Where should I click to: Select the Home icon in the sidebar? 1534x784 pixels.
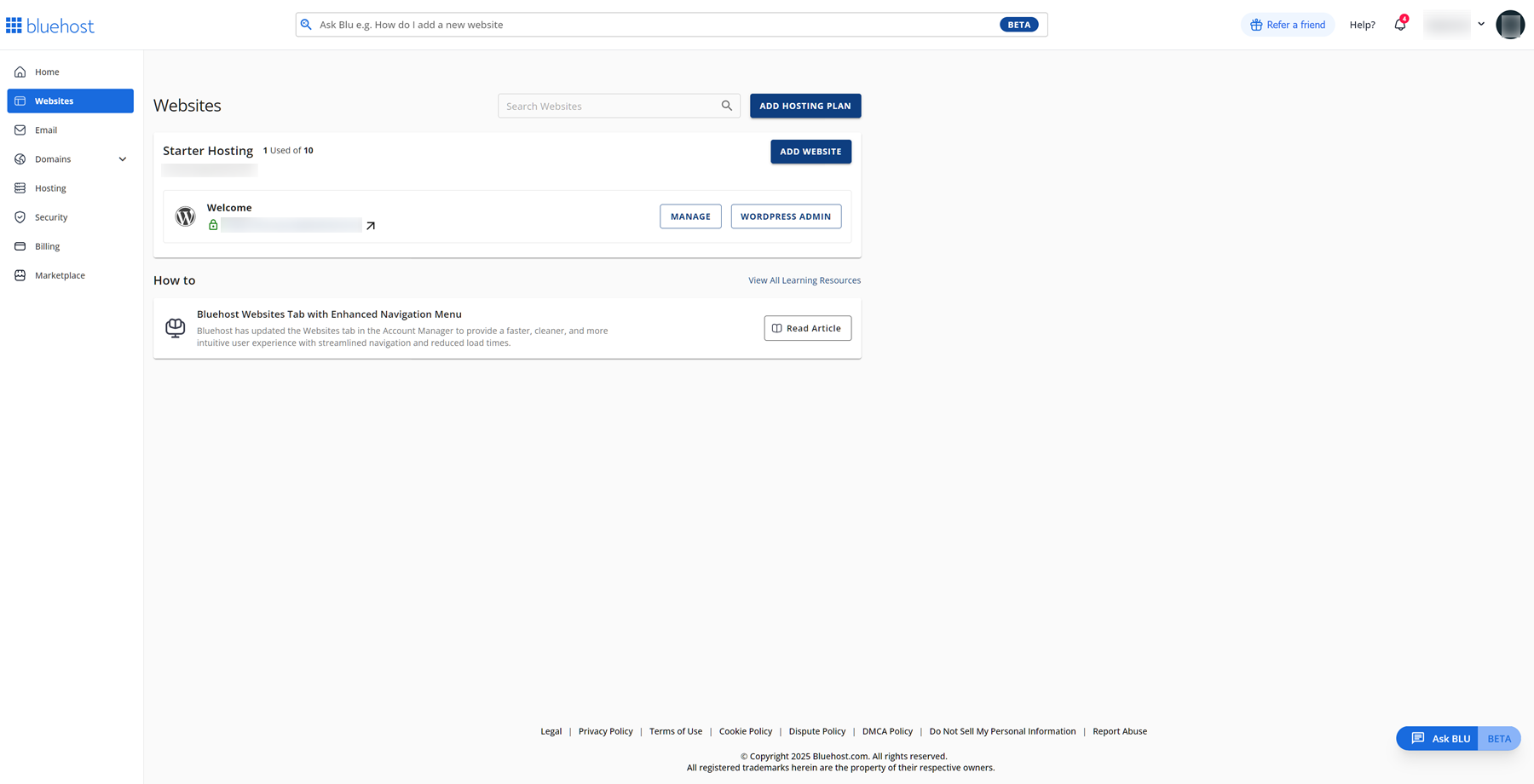click(x=20, y=72)
